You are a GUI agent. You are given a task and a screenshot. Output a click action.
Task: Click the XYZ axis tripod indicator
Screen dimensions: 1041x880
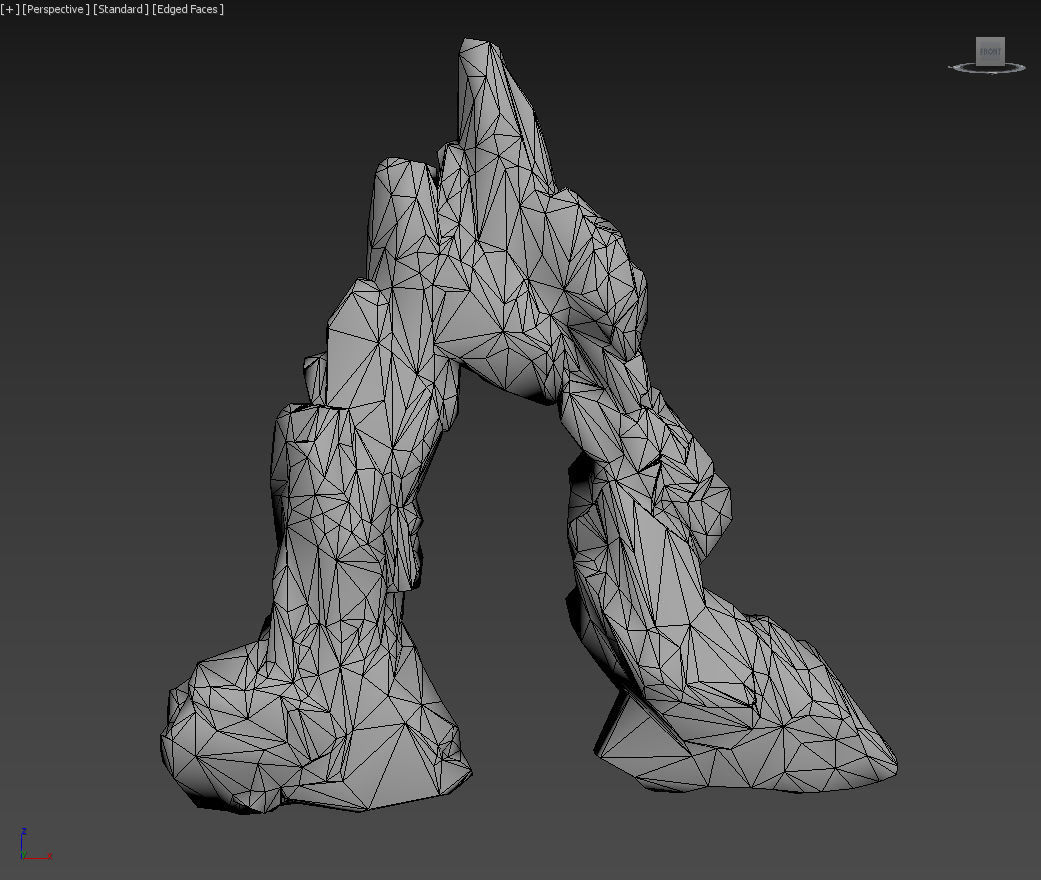point(35,845)
